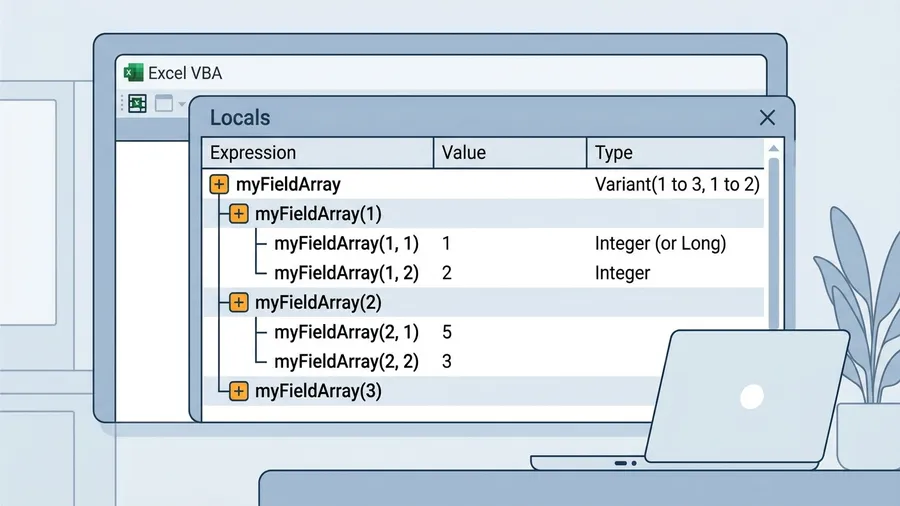Select the myFieldArray(3) row label

(319, 391)
